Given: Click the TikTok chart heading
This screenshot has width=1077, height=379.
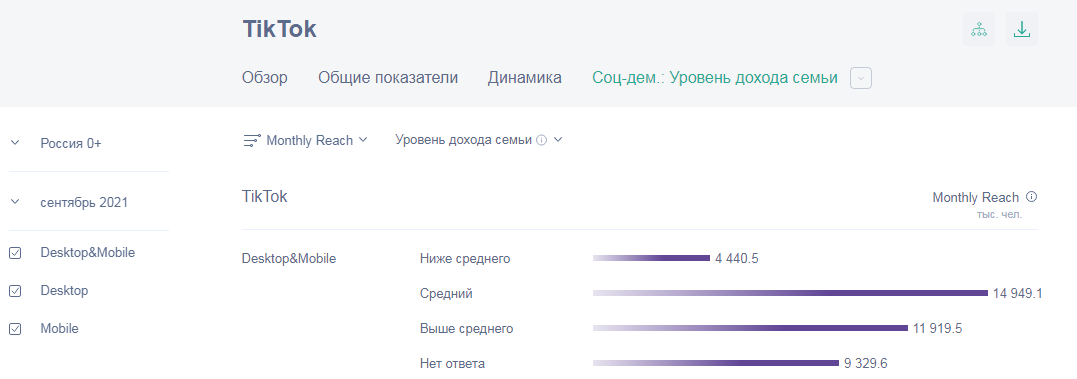Looking at the screenshot, I should pyautogui.click(x=264, y=197).
